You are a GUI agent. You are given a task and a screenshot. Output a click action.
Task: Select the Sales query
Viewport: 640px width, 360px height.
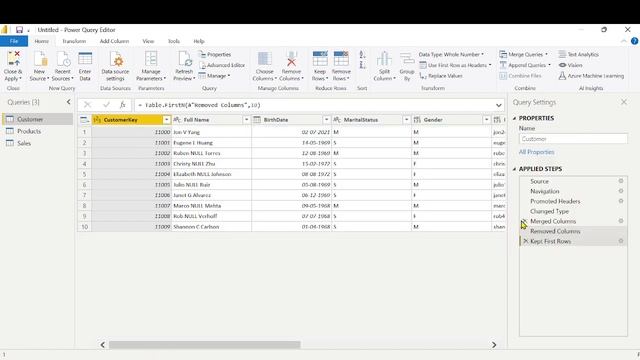pos(38,143)
